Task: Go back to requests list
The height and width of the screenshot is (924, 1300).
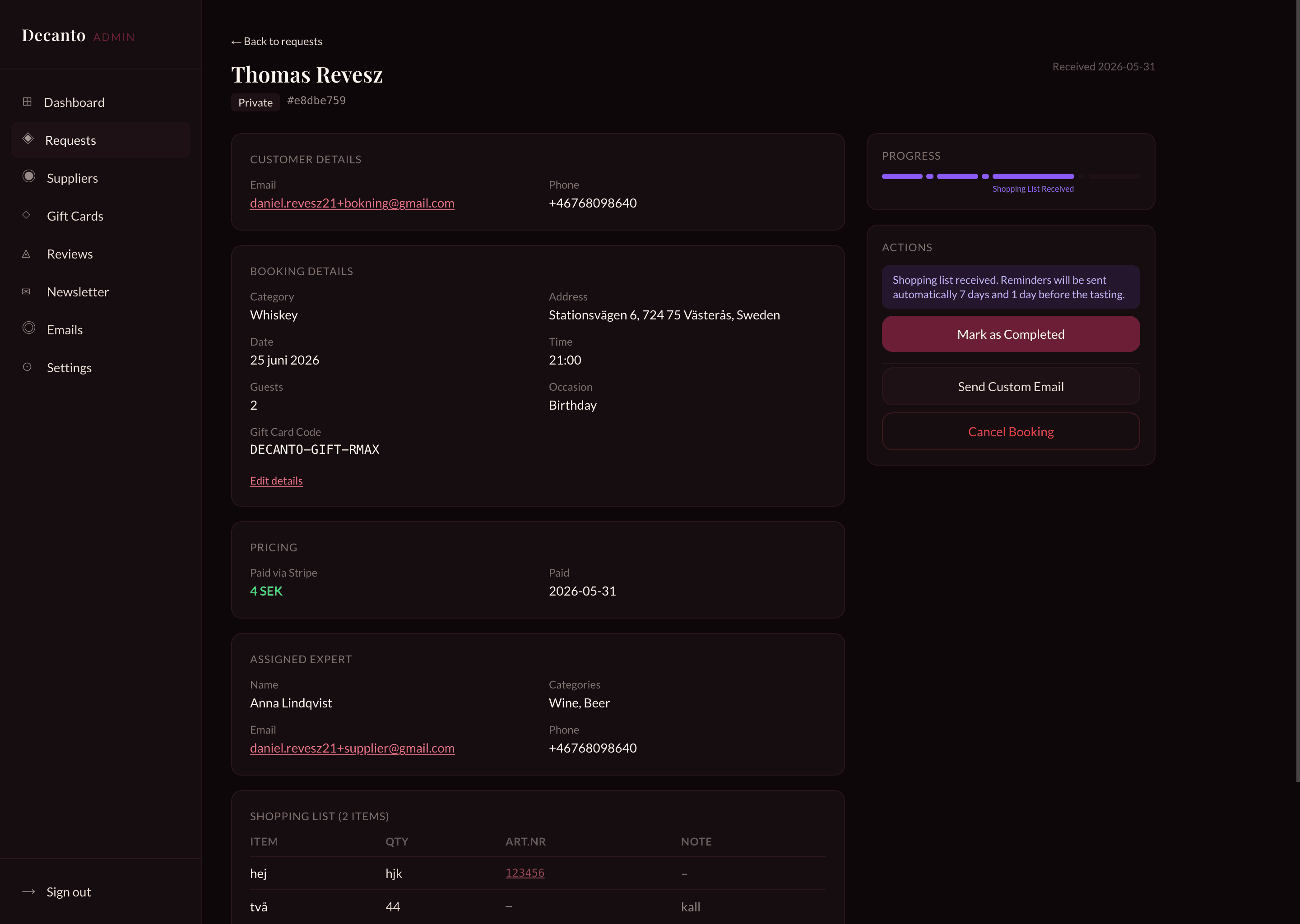Action: (x=277, y=42)
